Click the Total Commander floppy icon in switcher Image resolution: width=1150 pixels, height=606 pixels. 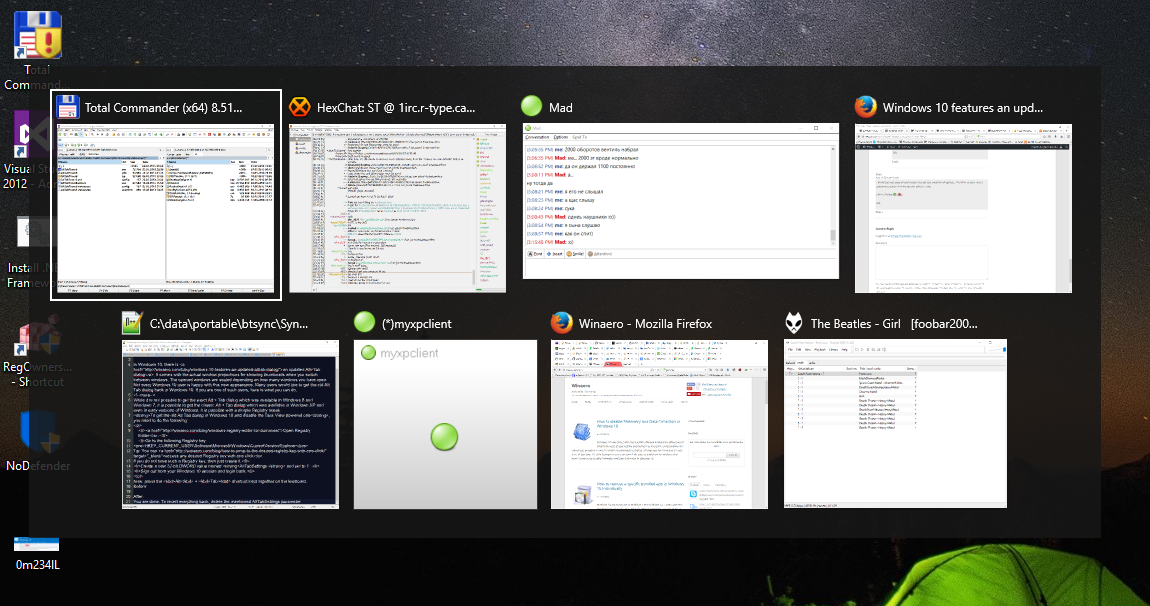pyautogui.click(x=68, y=108)
